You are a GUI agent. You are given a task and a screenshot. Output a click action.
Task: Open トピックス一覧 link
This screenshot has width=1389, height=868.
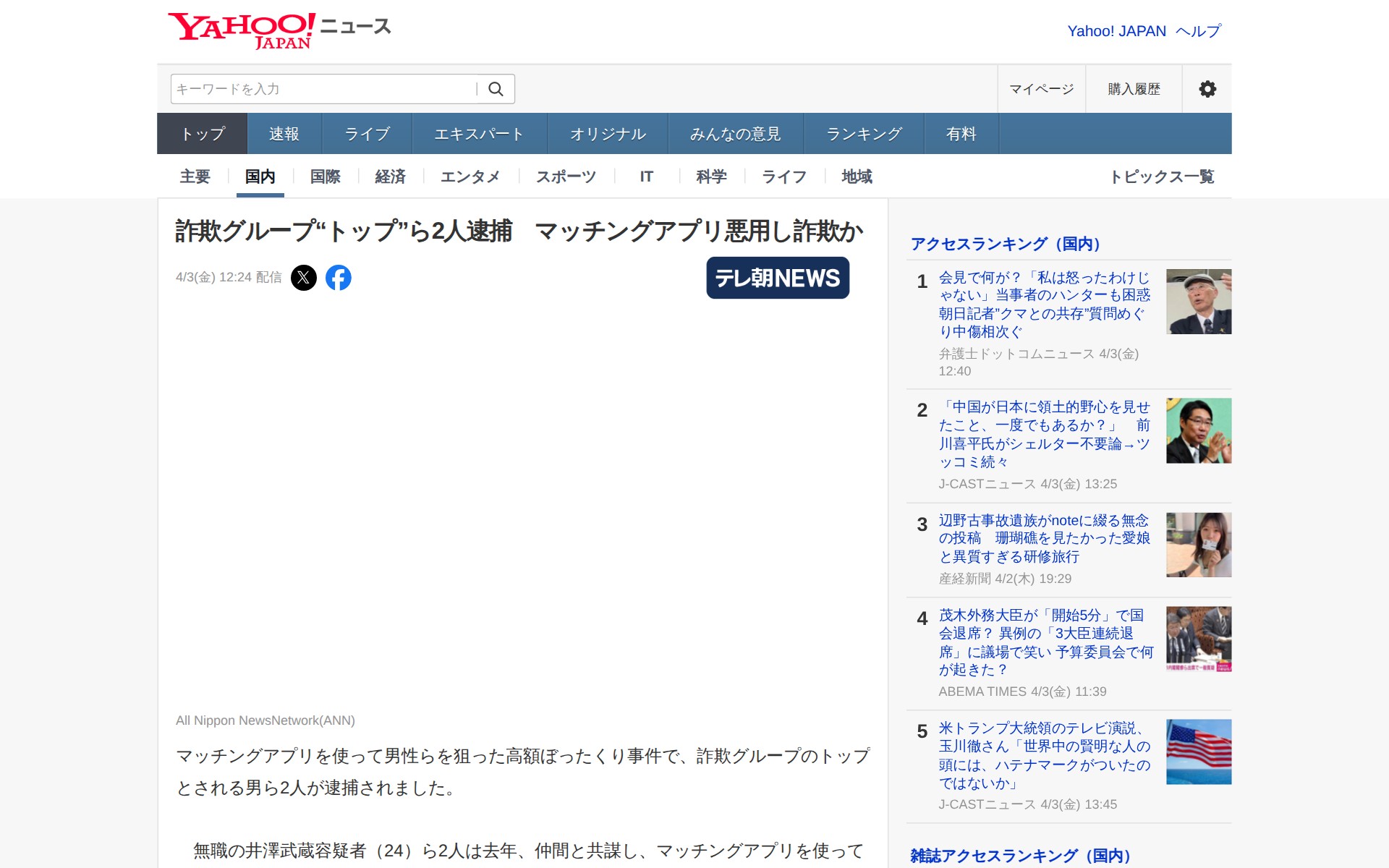[x=1162, y=176]
